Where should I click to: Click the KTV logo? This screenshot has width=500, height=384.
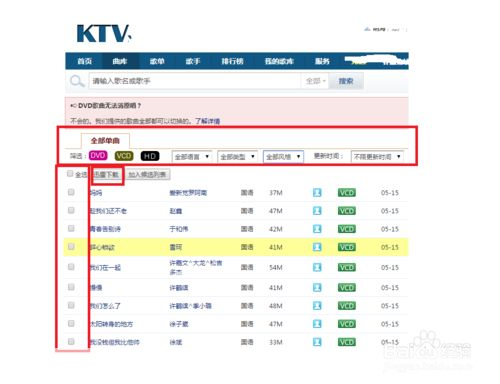(x=104, y=33)
